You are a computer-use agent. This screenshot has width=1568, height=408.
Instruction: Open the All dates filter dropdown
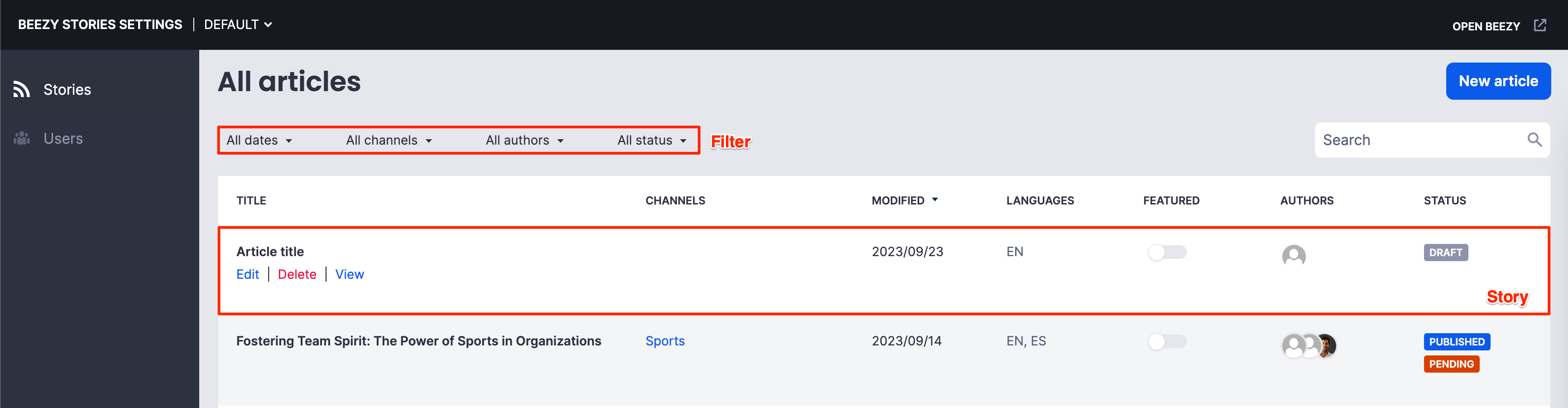[x=259, y=140]
